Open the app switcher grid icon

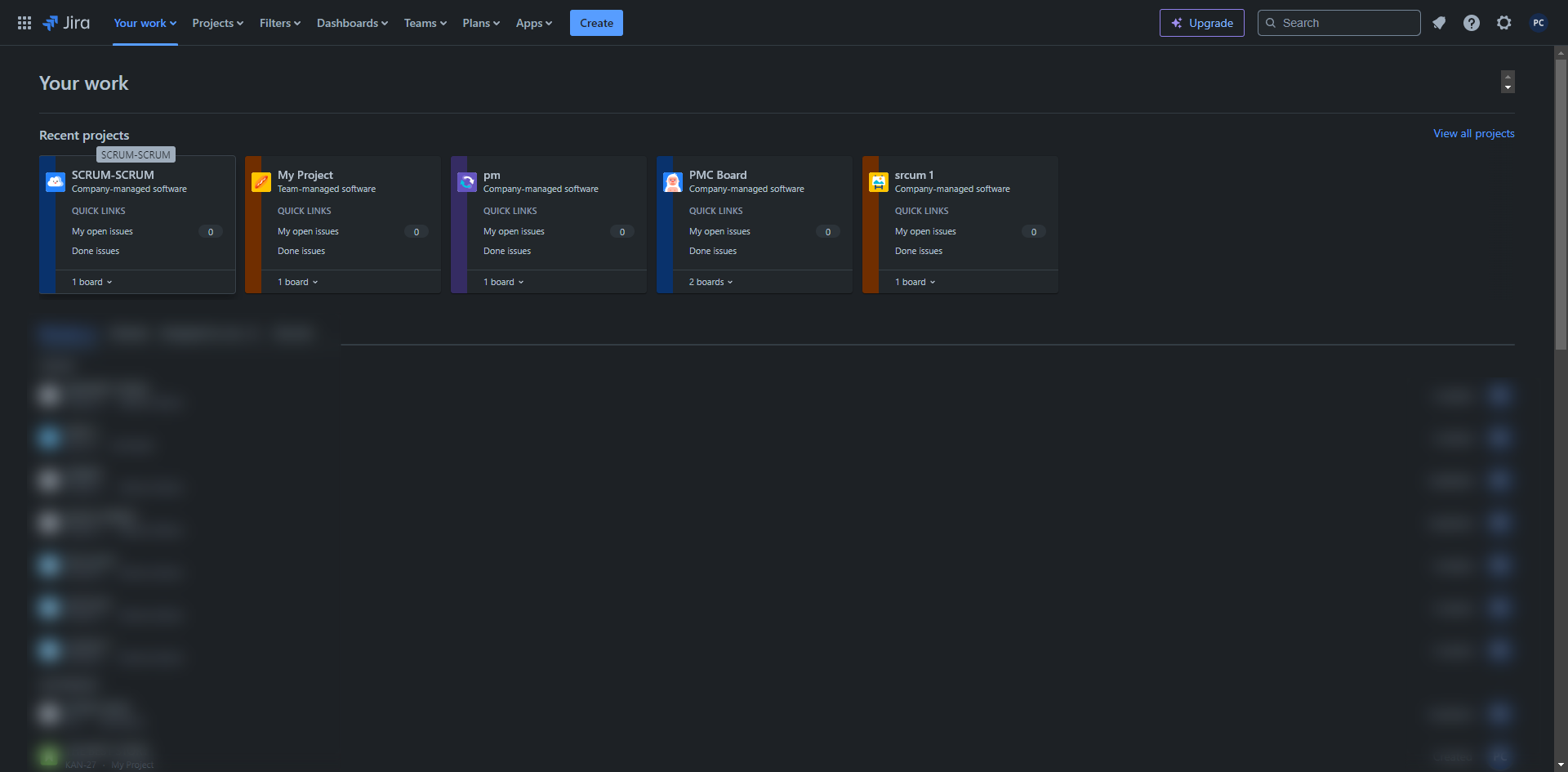click(x=24, y=23)
